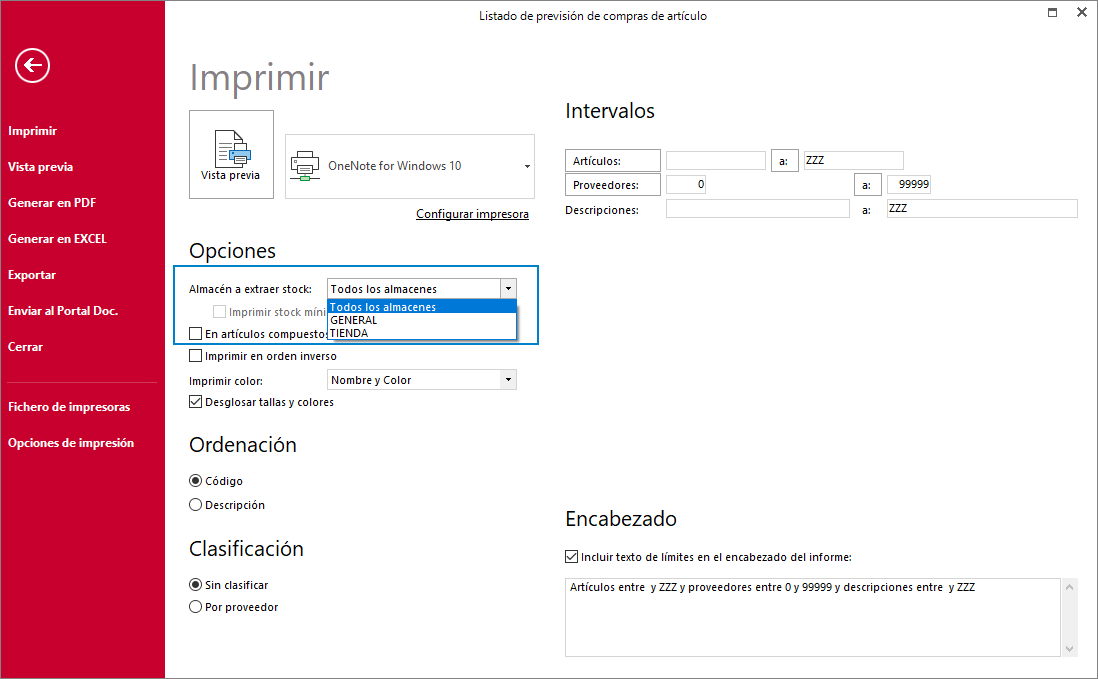Open Generar en PDF in sidebar

coord(52,203)
